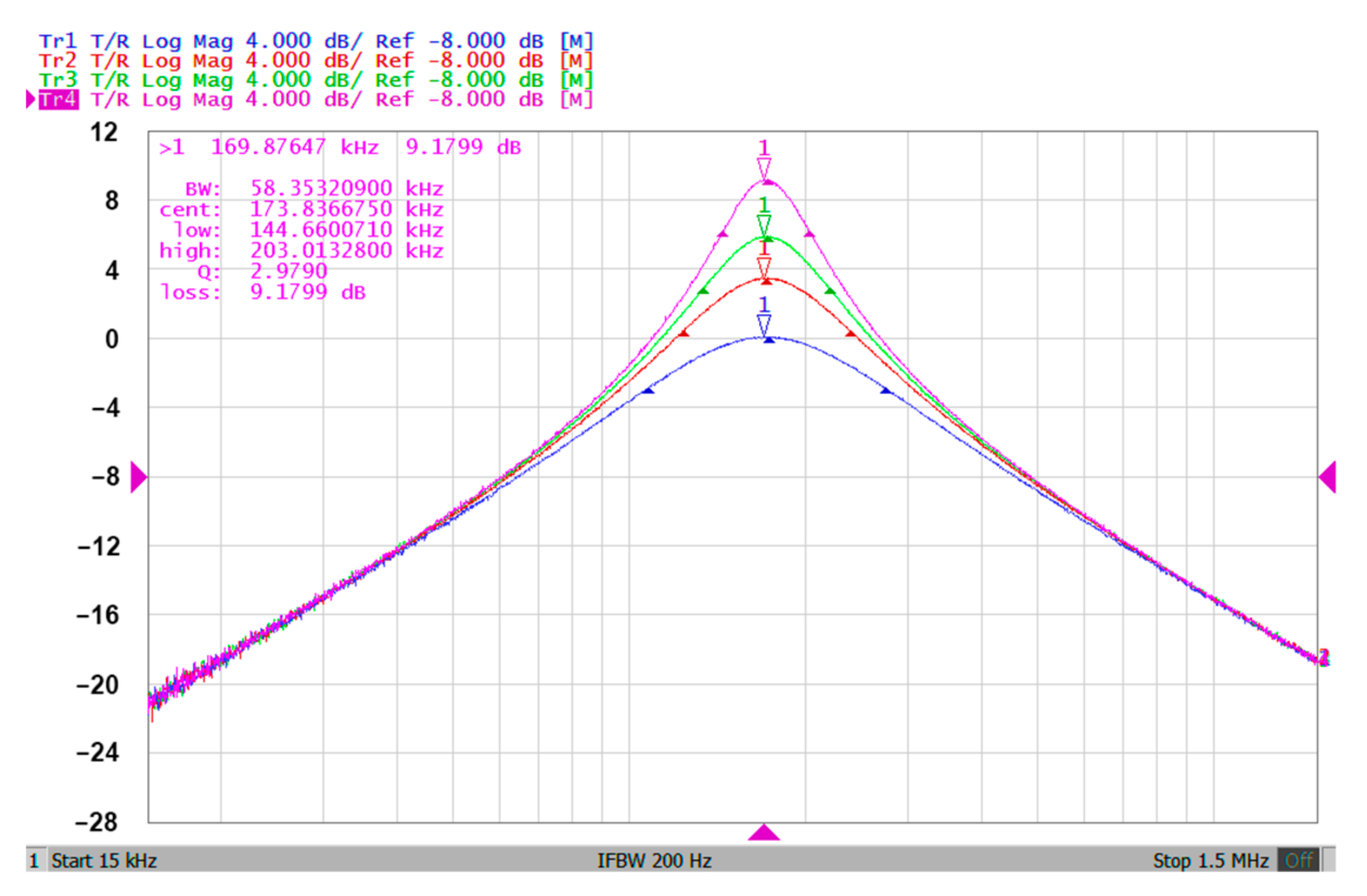Click the red marker 1 triangle on Tr2
This screenshot has height=896, width=1367.
point(763,267)
